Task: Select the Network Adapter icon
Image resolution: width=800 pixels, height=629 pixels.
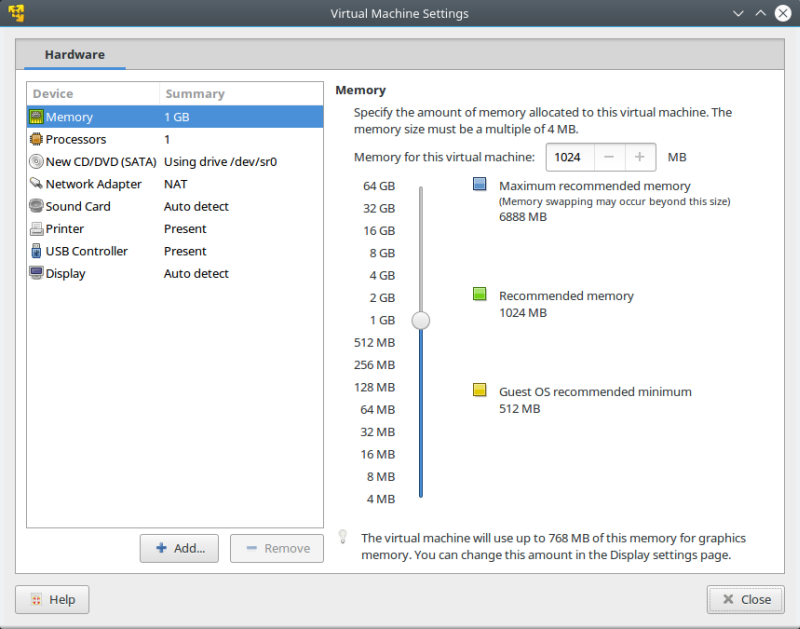Action: tap(34, 184)
